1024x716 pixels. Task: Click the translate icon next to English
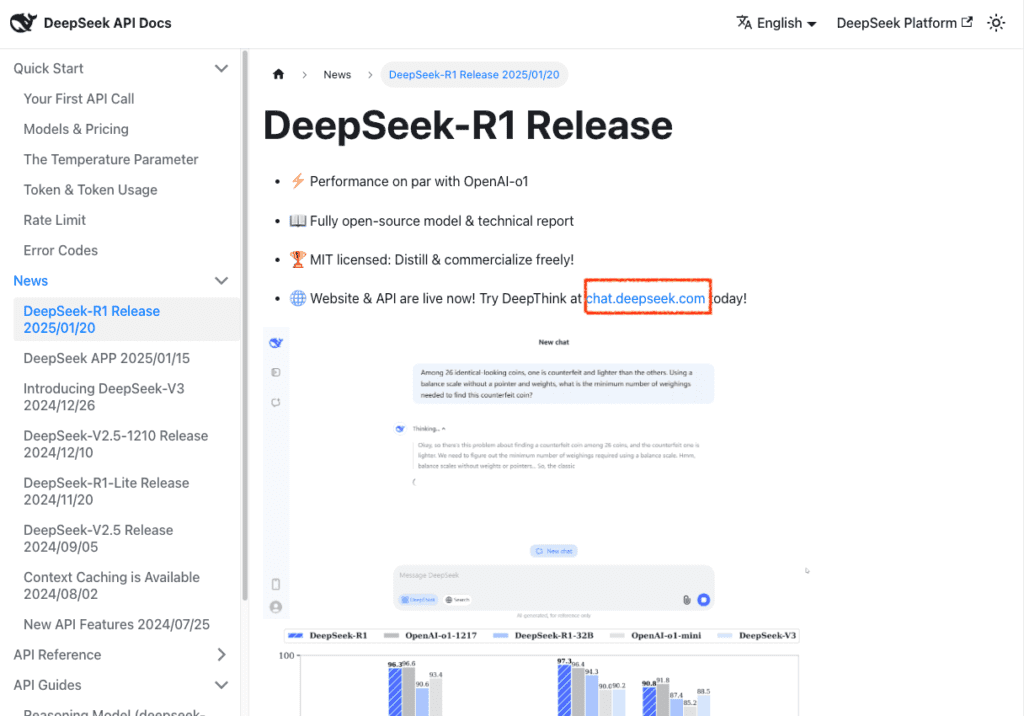744,23
